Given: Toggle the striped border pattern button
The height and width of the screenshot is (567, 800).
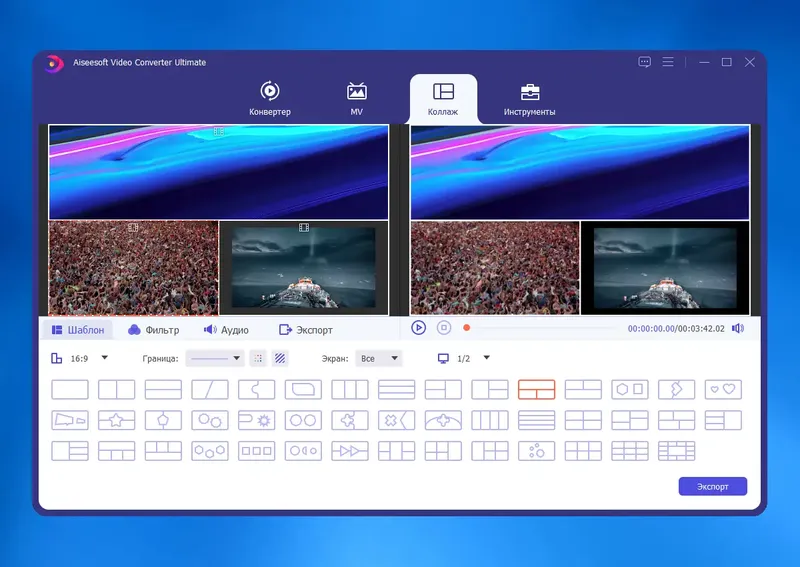Looking at the screenshot, I should [x=280, y=358].
